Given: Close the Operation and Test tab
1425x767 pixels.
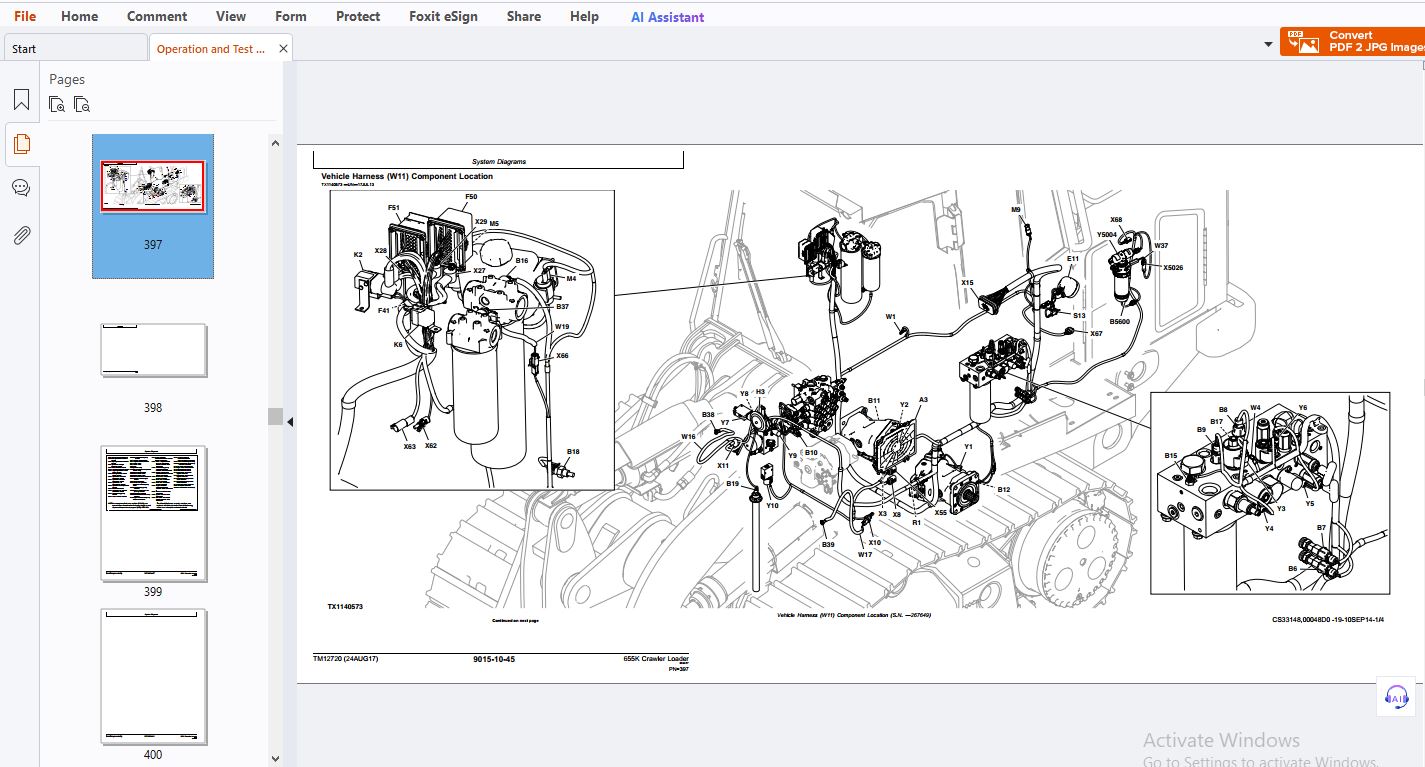Looking at the screenshot, I should [x=283, y=48].
